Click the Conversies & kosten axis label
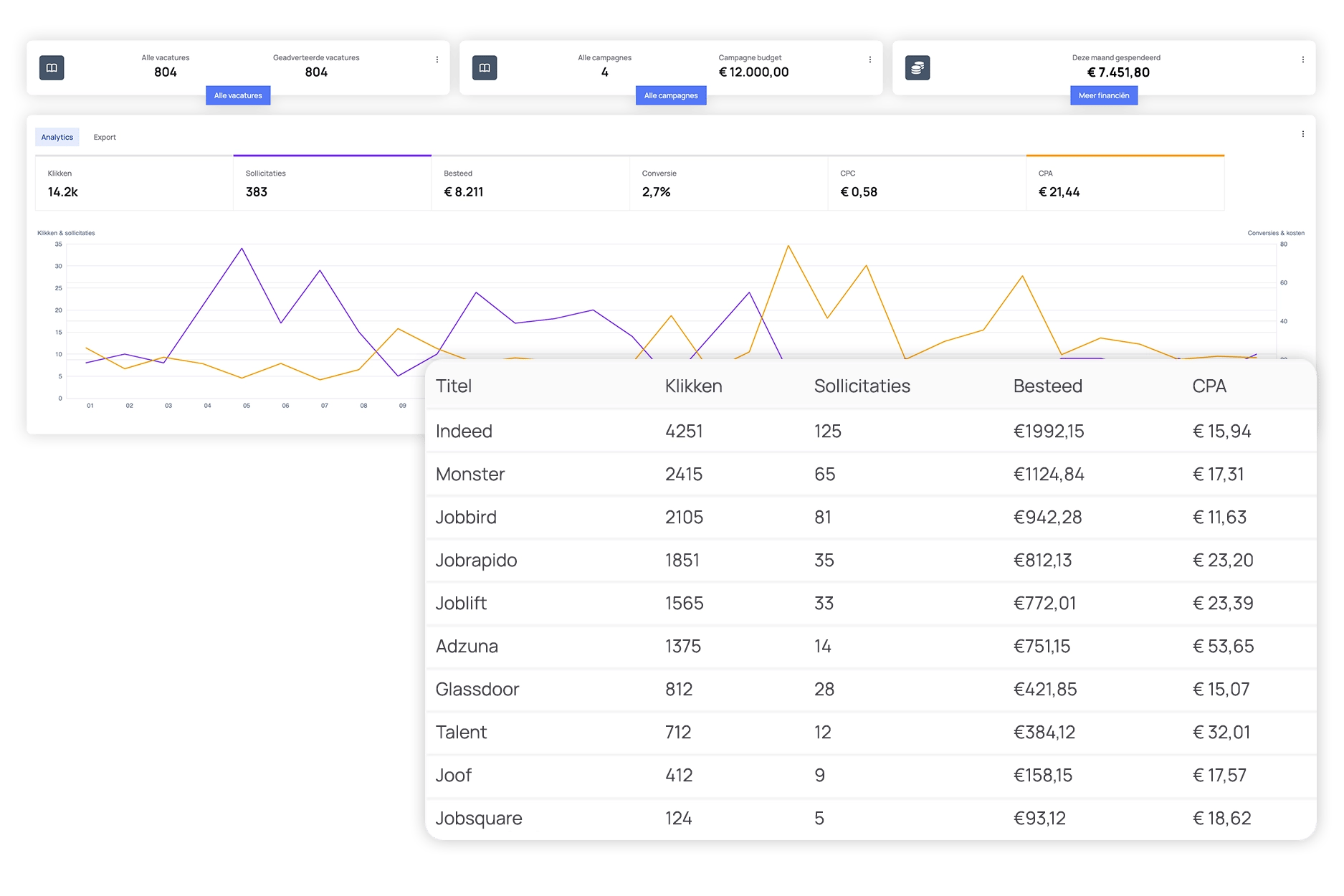 click(1276, 233)
